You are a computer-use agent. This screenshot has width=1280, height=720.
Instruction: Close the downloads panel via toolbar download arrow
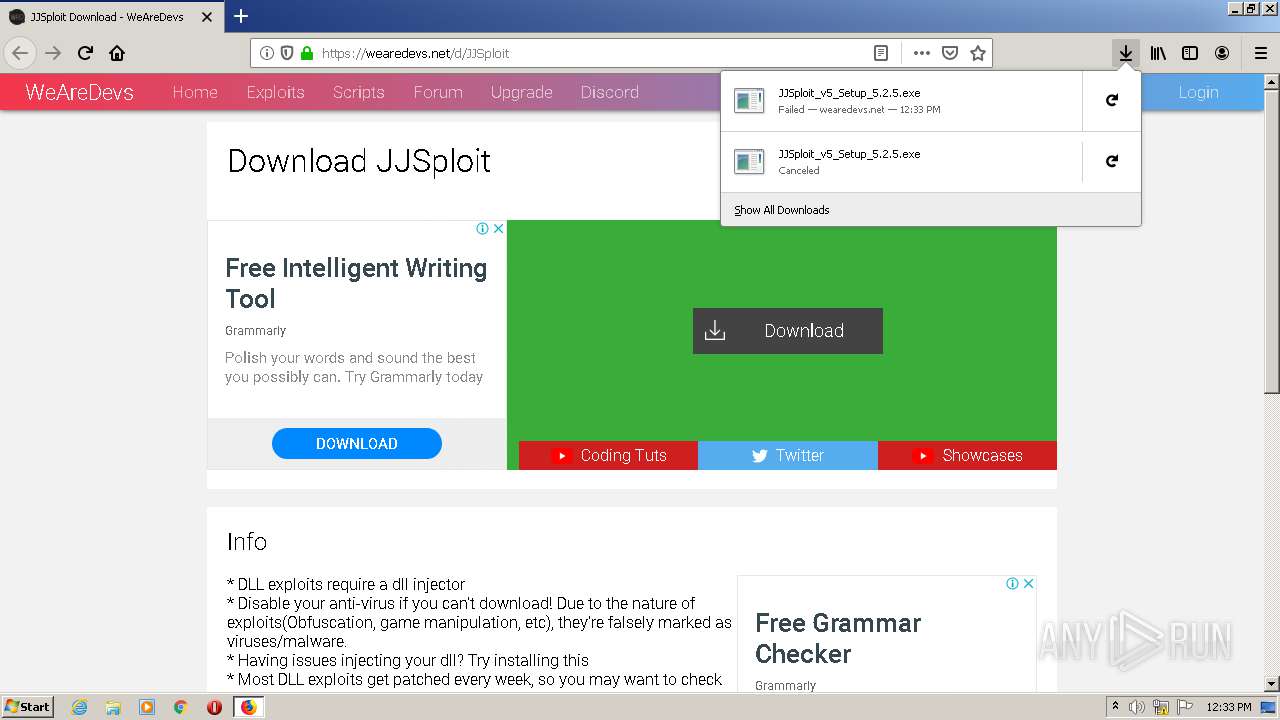pyautogui.click(x=1126, y=53)
